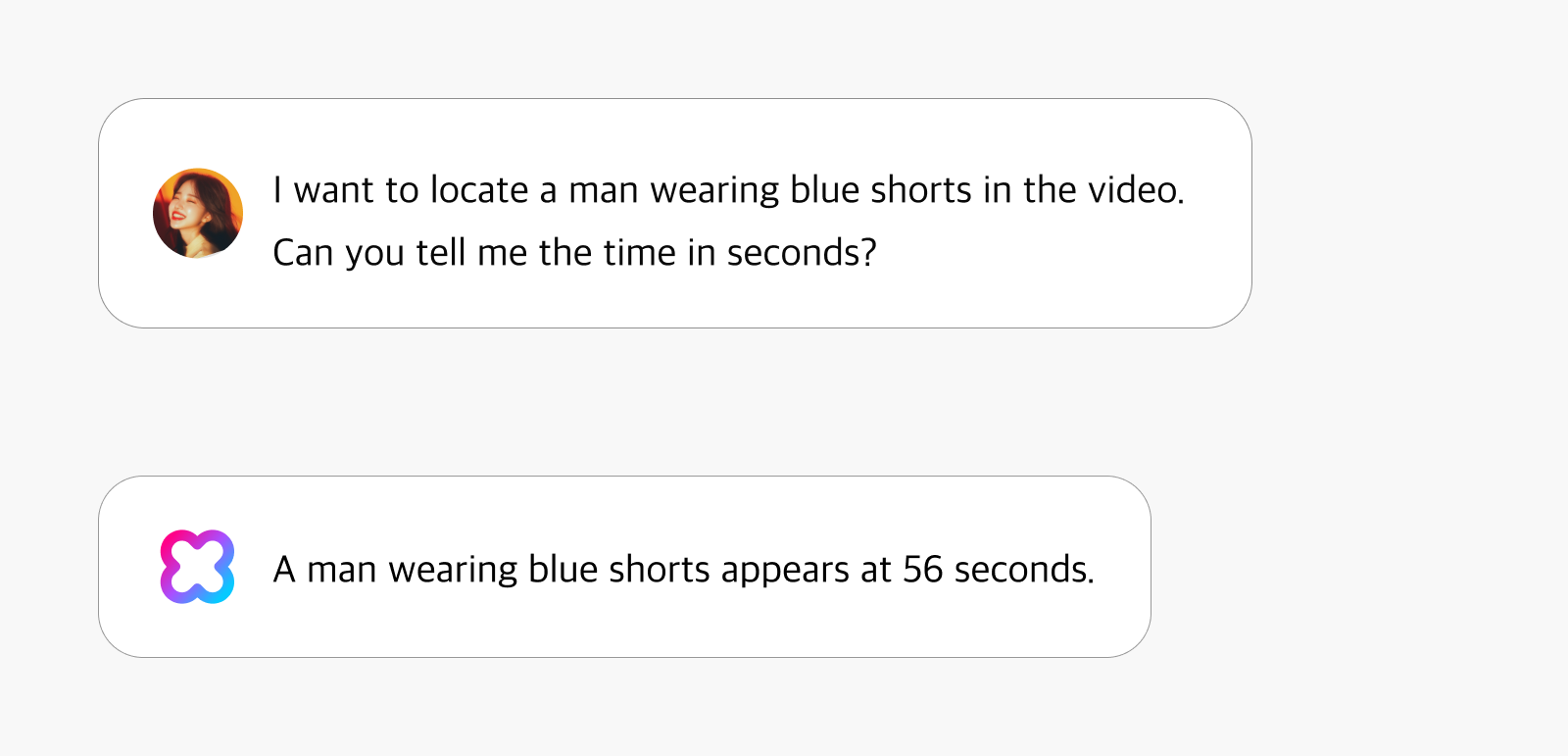This screenshot has height=756, width=1568.
Task: Click the line "I want to locate a man"
Action: point(728,190)
